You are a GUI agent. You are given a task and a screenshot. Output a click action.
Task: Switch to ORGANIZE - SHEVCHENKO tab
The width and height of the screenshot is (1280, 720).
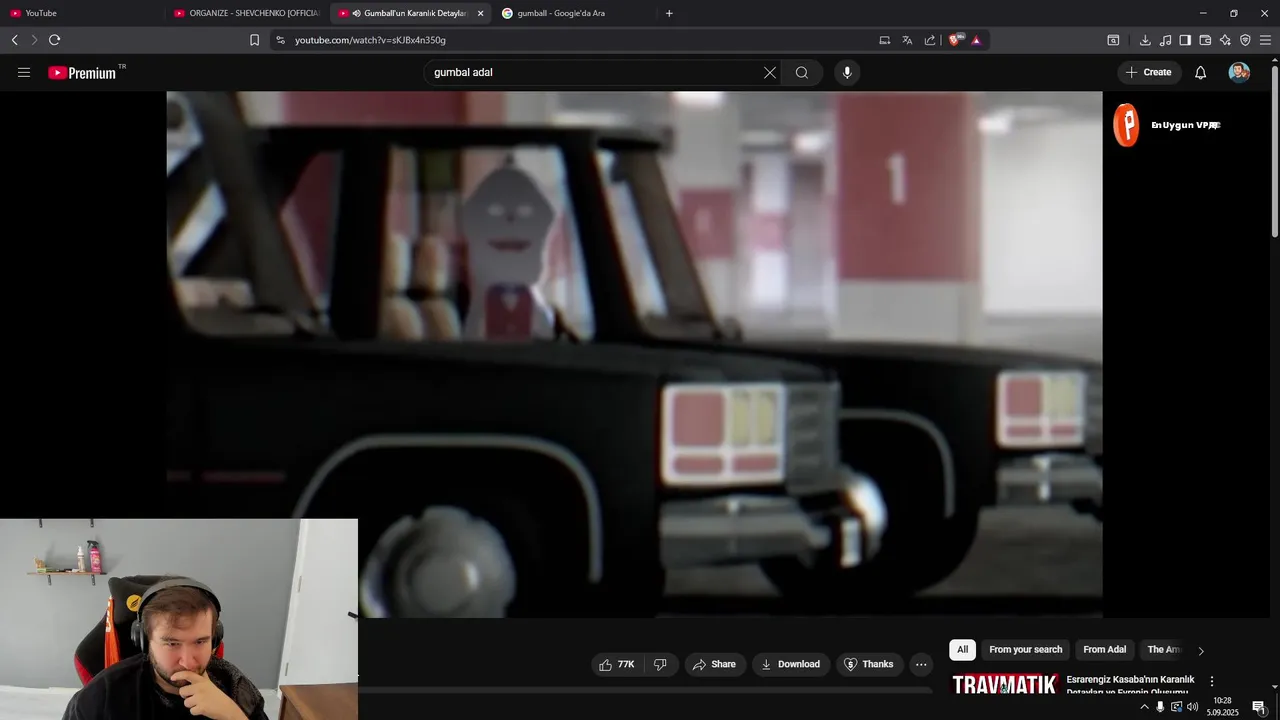point(246,13)
